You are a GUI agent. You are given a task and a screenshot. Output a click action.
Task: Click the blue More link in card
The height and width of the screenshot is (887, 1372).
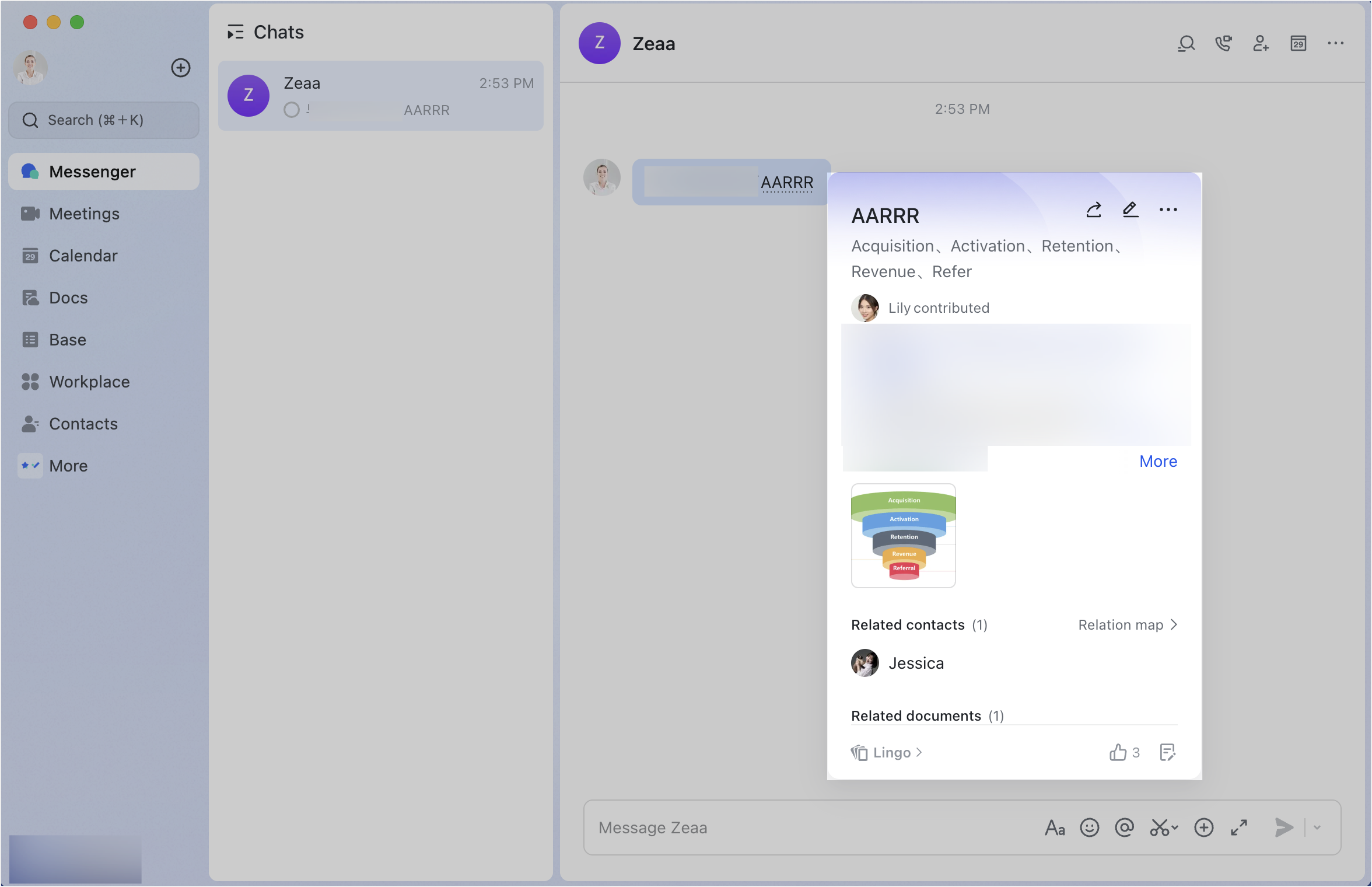click(1158, 461)
